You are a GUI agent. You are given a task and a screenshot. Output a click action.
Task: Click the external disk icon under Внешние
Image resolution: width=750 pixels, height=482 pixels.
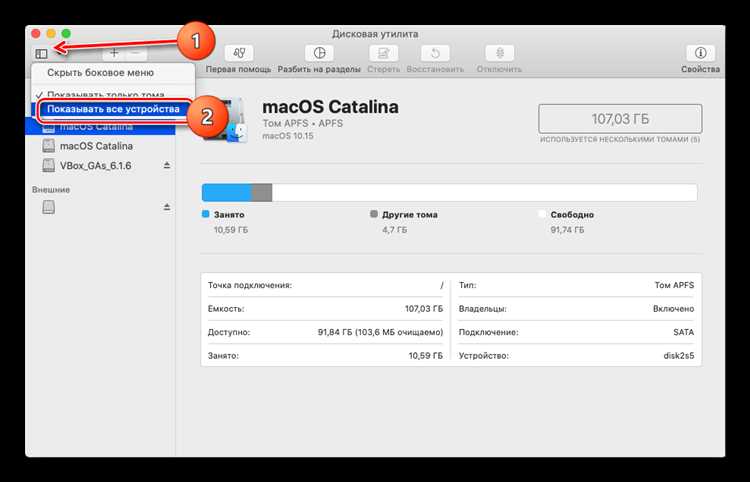(x=48, y=207)
